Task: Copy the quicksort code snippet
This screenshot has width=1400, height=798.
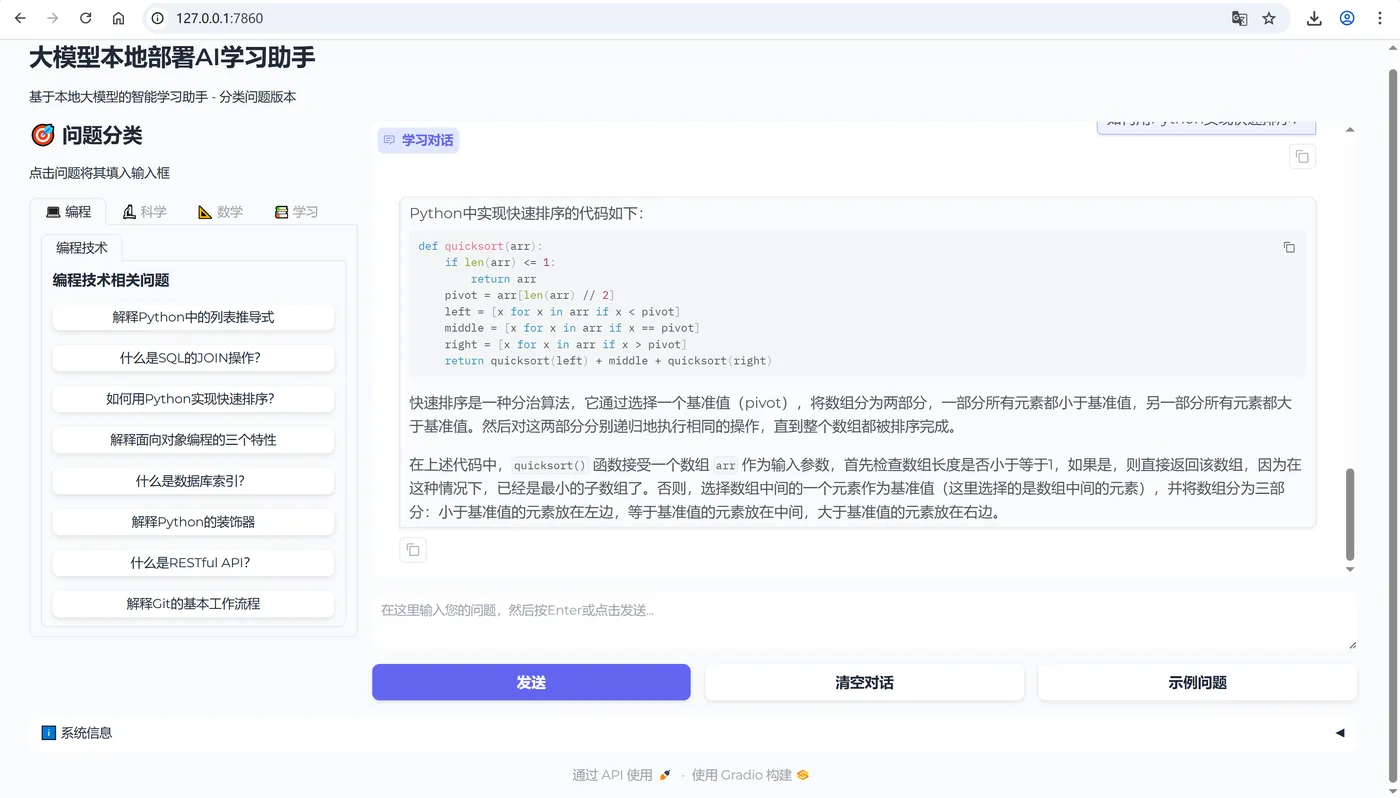Action: click(x=1289, y=247)
